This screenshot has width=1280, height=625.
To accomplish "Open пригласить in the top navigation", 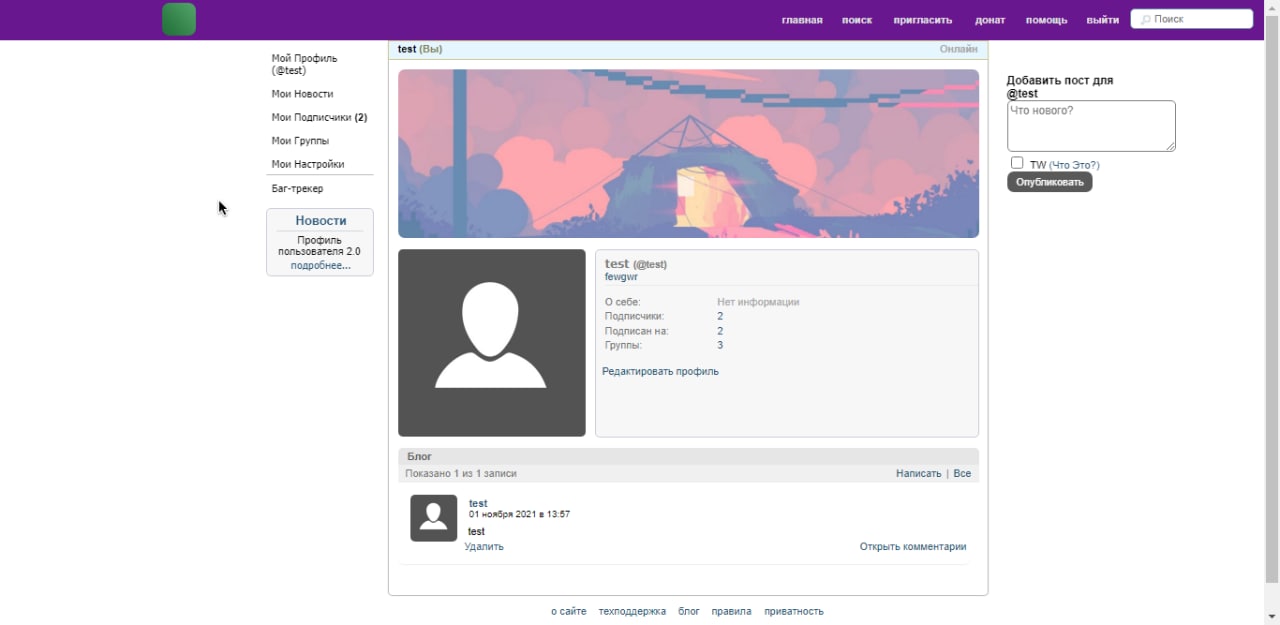I will tap(922, 20).
